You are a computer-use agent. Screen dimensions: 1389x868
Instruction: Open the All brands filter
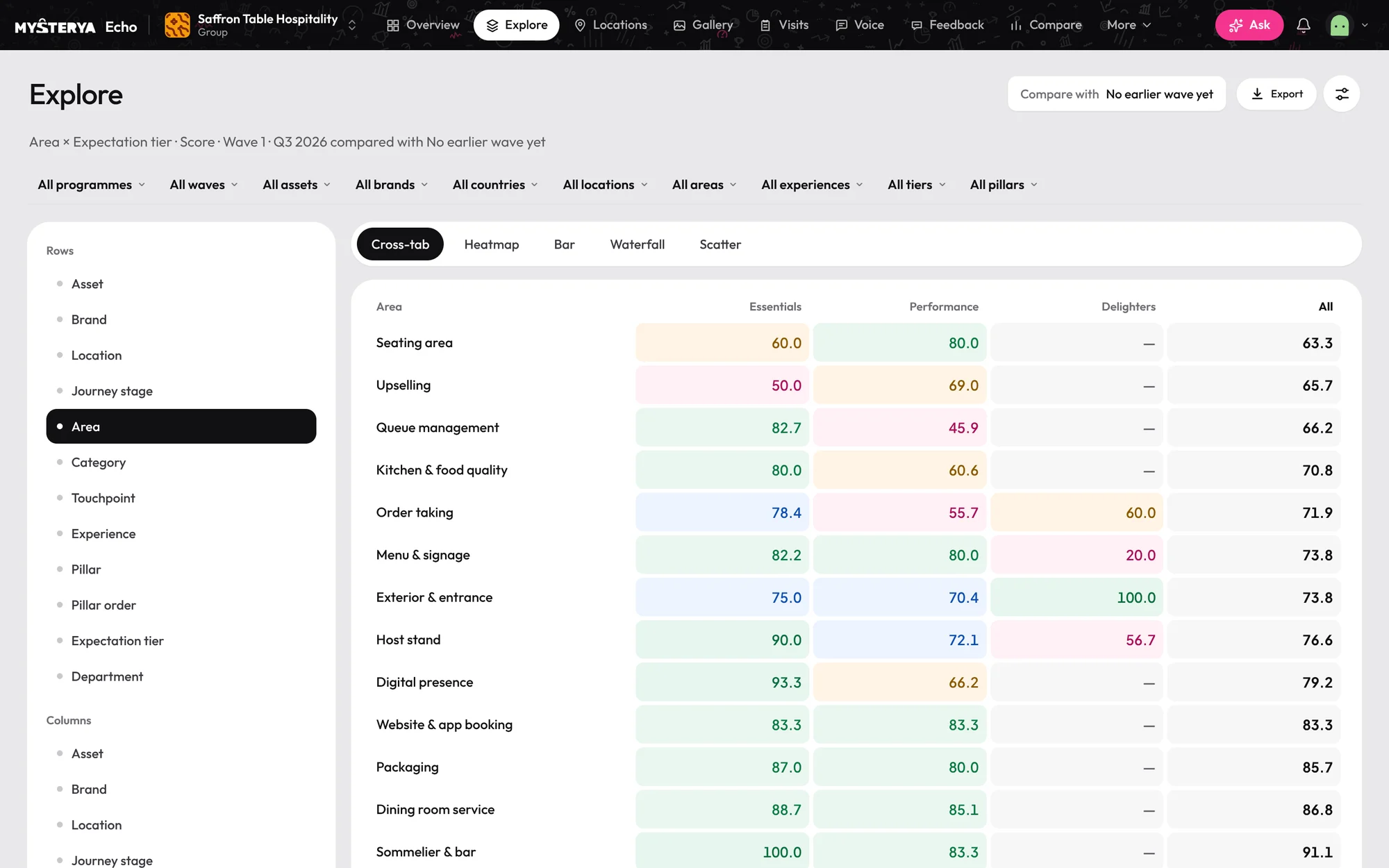[392, 185]
